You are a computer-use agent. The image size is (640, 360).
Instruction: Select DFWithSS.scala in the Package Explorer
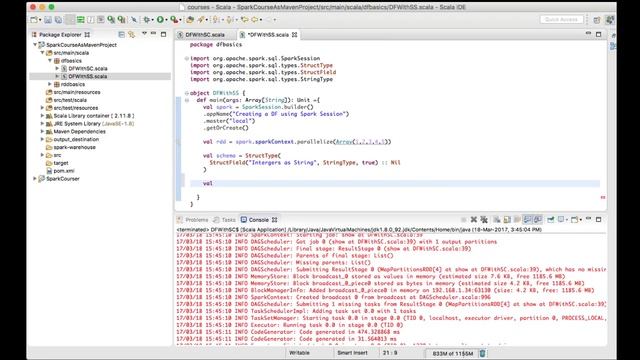(x=88, y=76)
